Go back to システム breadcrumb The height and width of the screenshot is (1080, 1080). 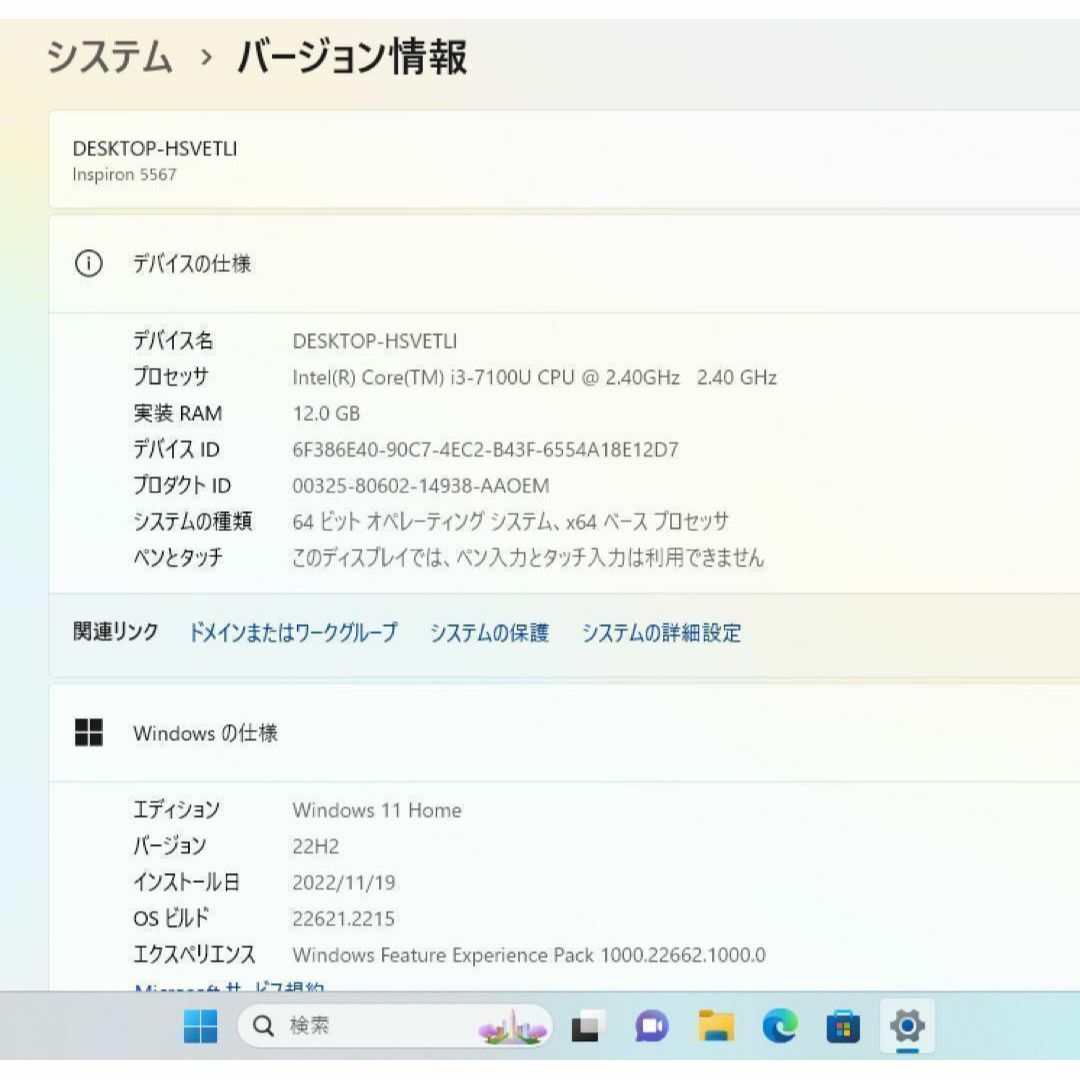(x=109, y=56)
